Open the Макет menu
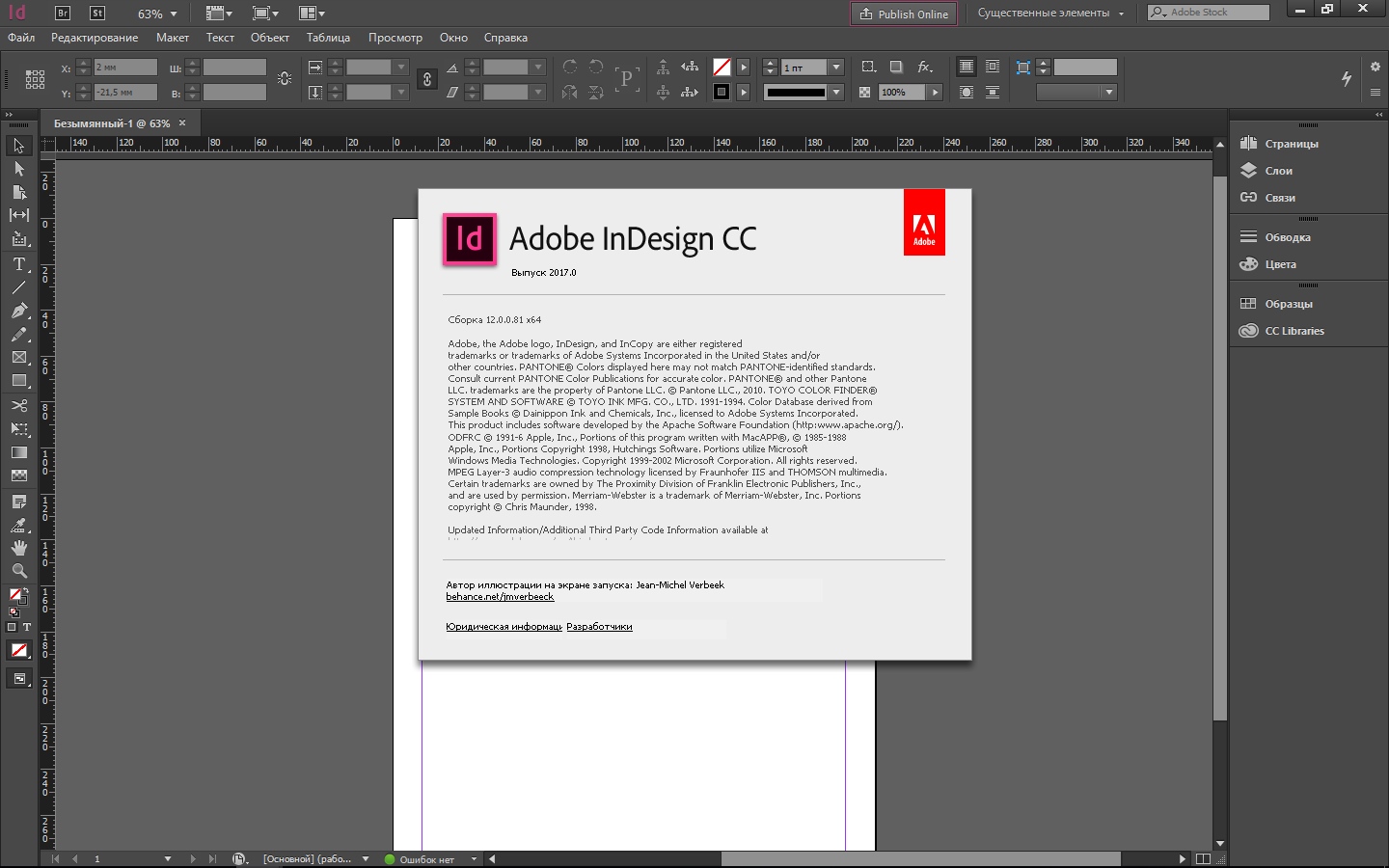This screenshot has width=1389, height=868. tap(173, 38)
